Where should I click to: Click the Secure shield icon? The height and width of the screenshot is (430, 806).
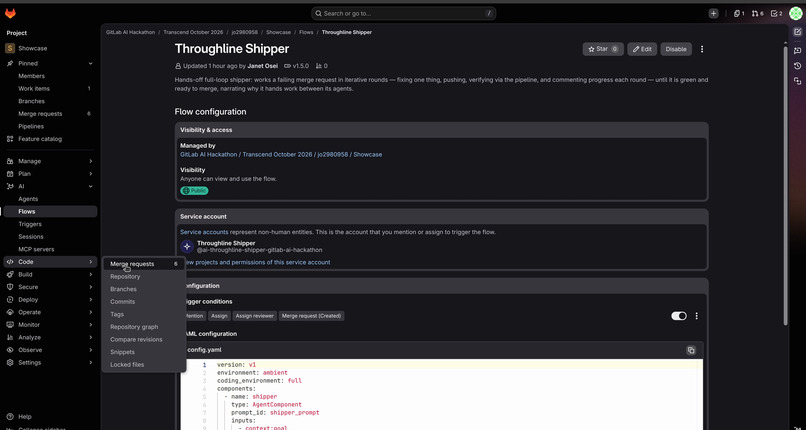click(9, 287)
